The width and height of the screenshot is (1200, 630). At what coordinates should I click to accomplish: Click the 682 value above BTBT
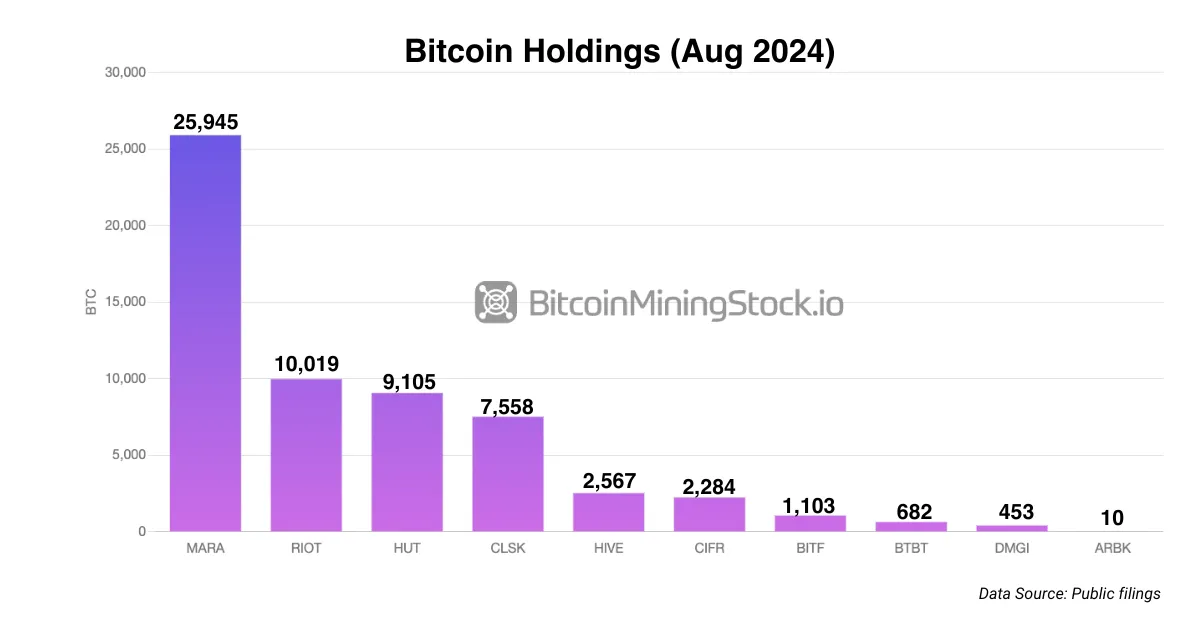pyautogui.click(x=911, y=511)
